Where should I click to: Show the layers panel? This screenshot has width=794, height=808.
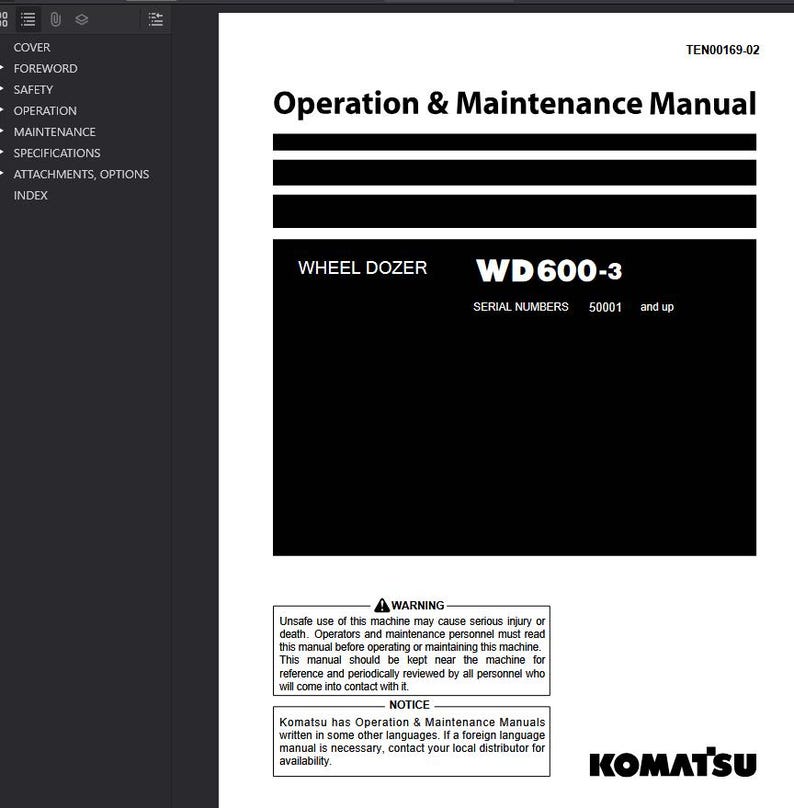click(x=81, y=20)
